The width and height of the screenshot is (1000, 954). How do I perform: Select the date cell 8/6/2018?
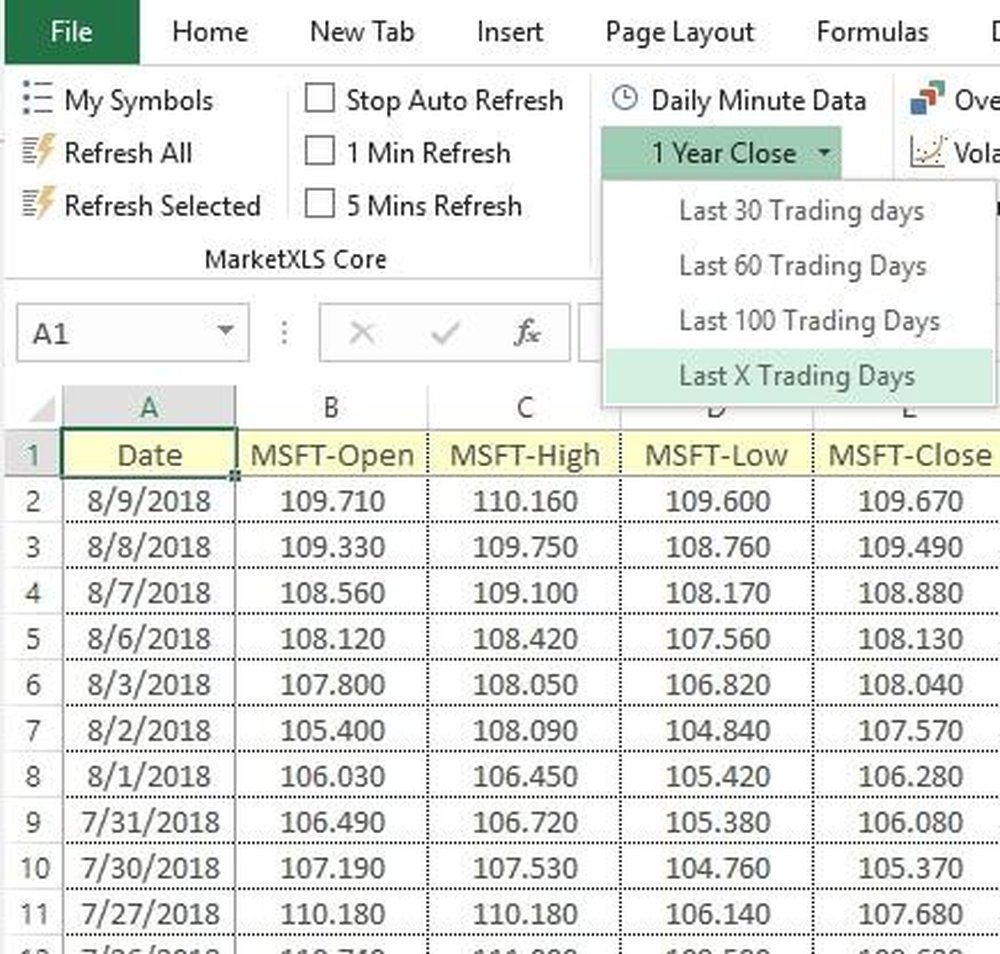click(x=149, y=638)
